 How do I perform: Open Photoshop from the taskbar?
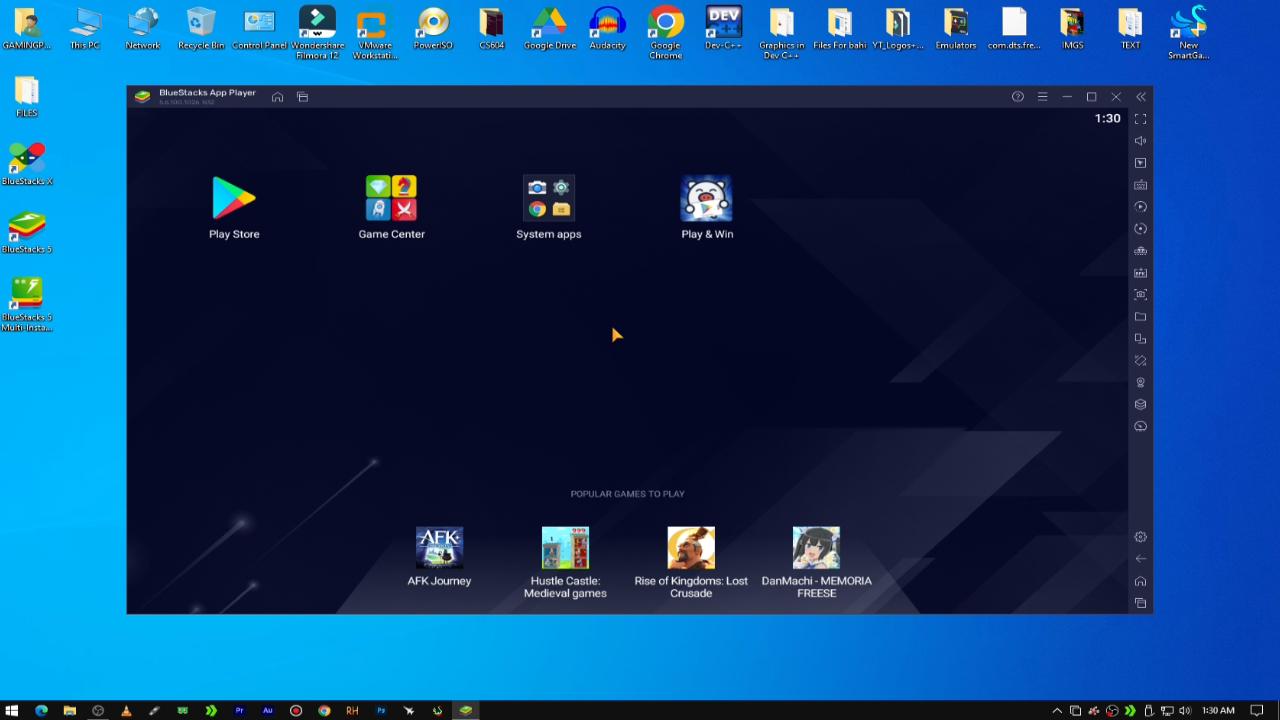coord(381,710)
